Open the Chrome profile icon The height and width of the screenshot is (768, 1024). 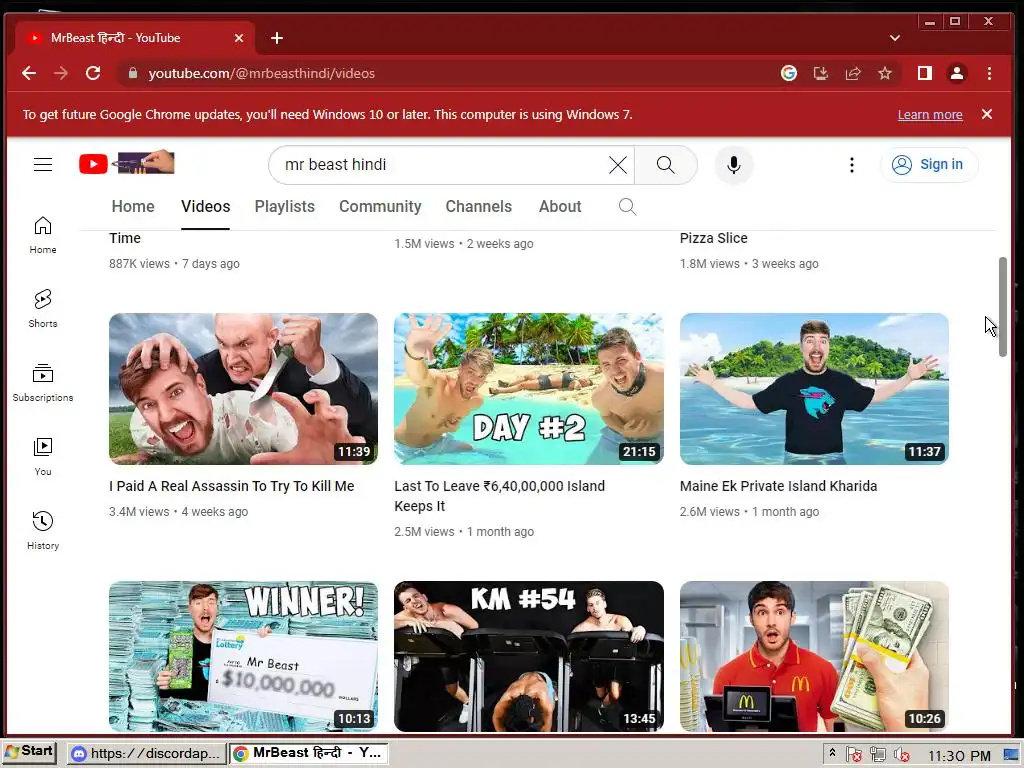tap(957, 73)
